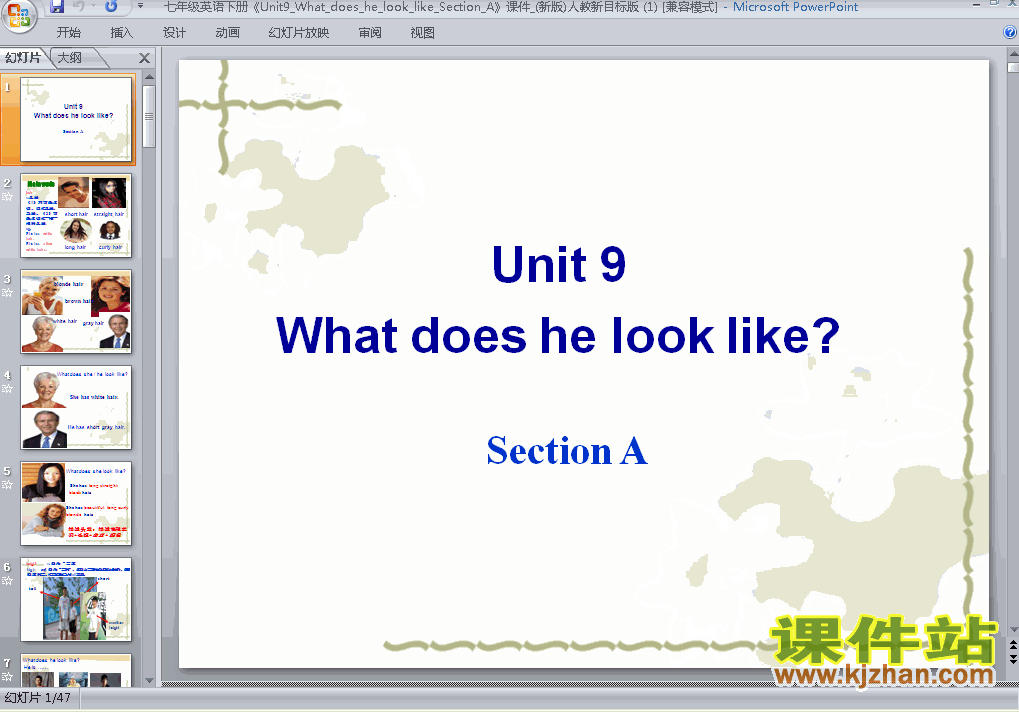Switch to the 设计 ribbon tab
The width and height of the screenshot is (1019, 712).
point(174,32)
